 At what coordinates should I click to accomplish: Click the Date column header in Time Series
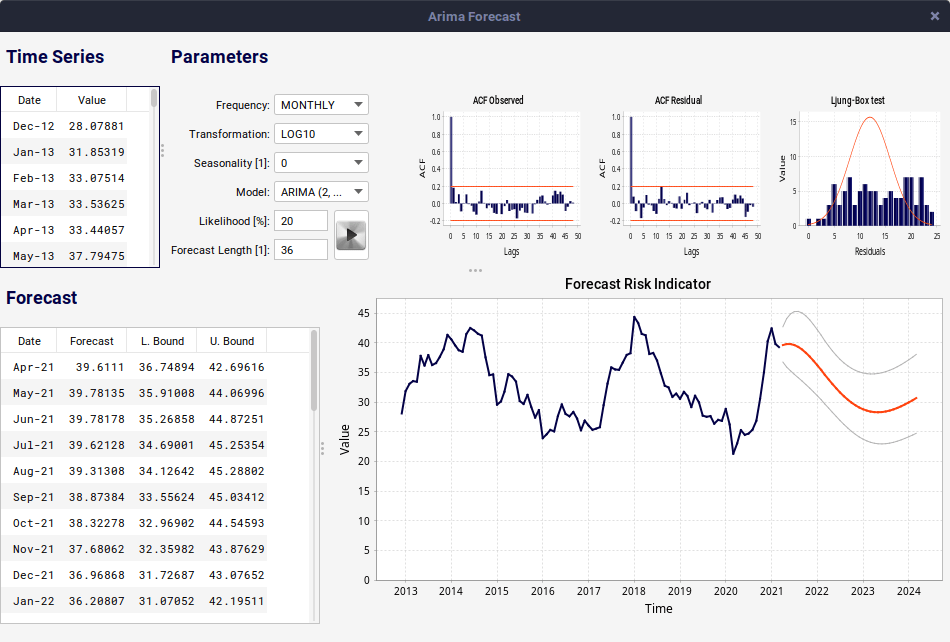pyautogui.click(x=29, y=100)
